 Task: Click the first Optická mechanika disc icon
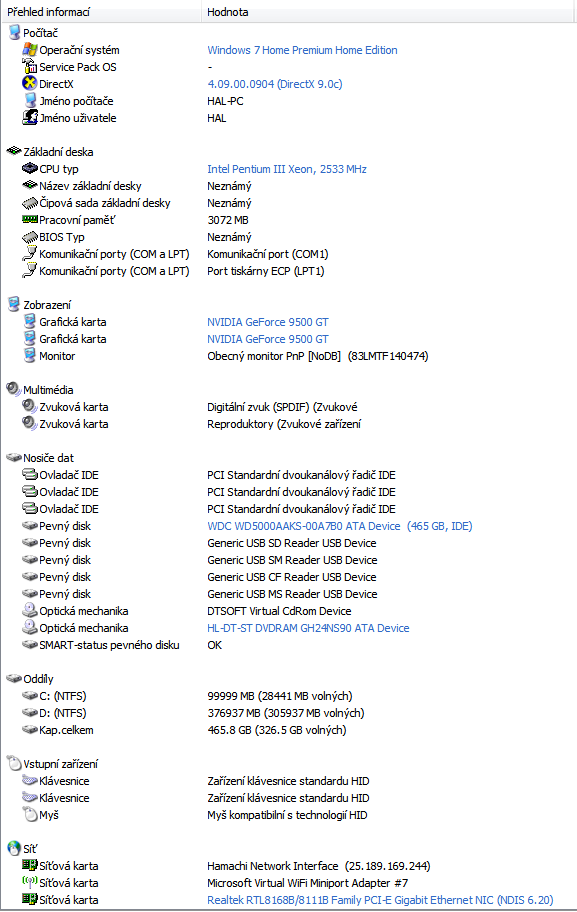[30, 610]
